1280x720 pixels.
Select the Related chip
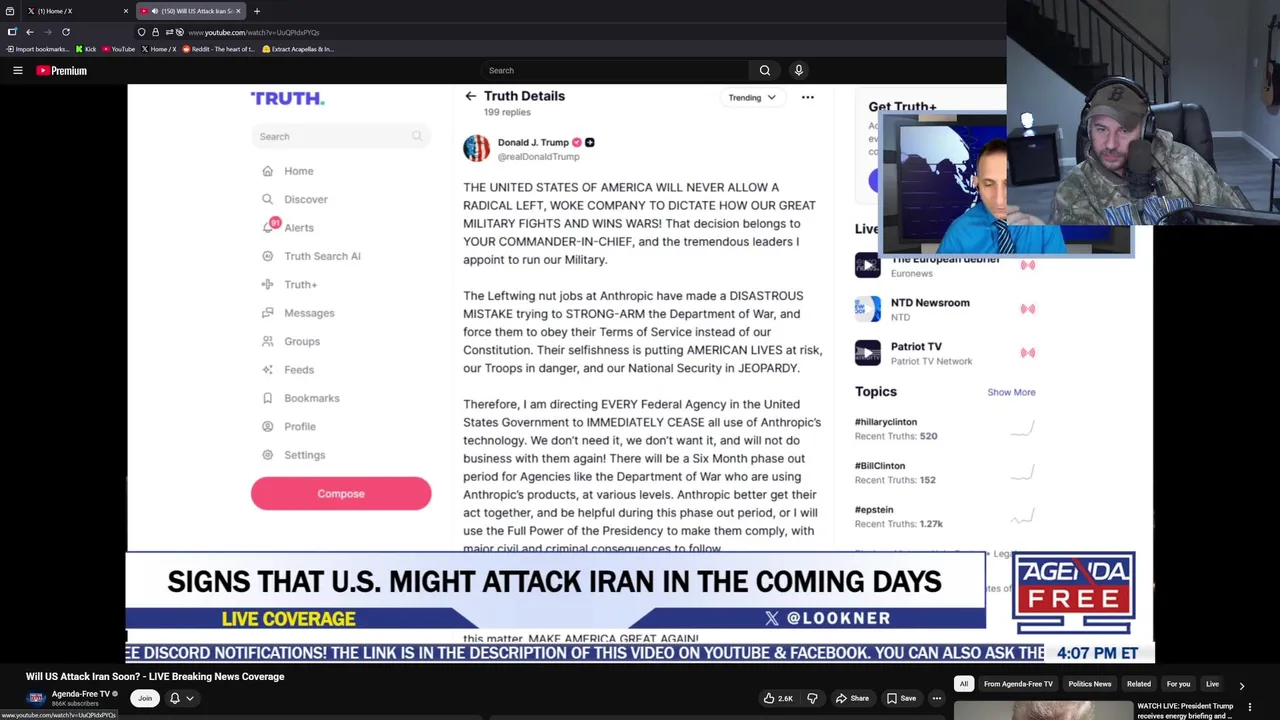pyautogui.click(x=1139, y=684)
